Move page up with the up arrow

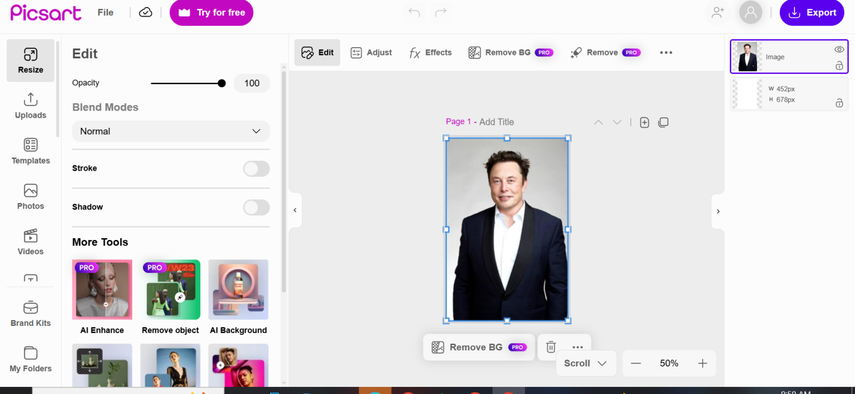click(598, 122)
